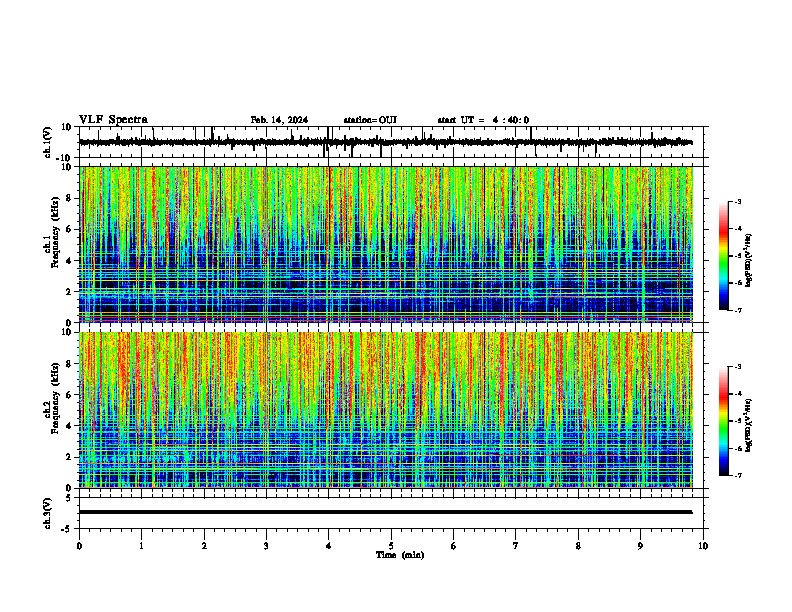The height and width of the screenshot is (612, 792).
Task: Click the "-7" label on ch.2 colorbar
Action: pyautogui.click(x=737, y=475)
